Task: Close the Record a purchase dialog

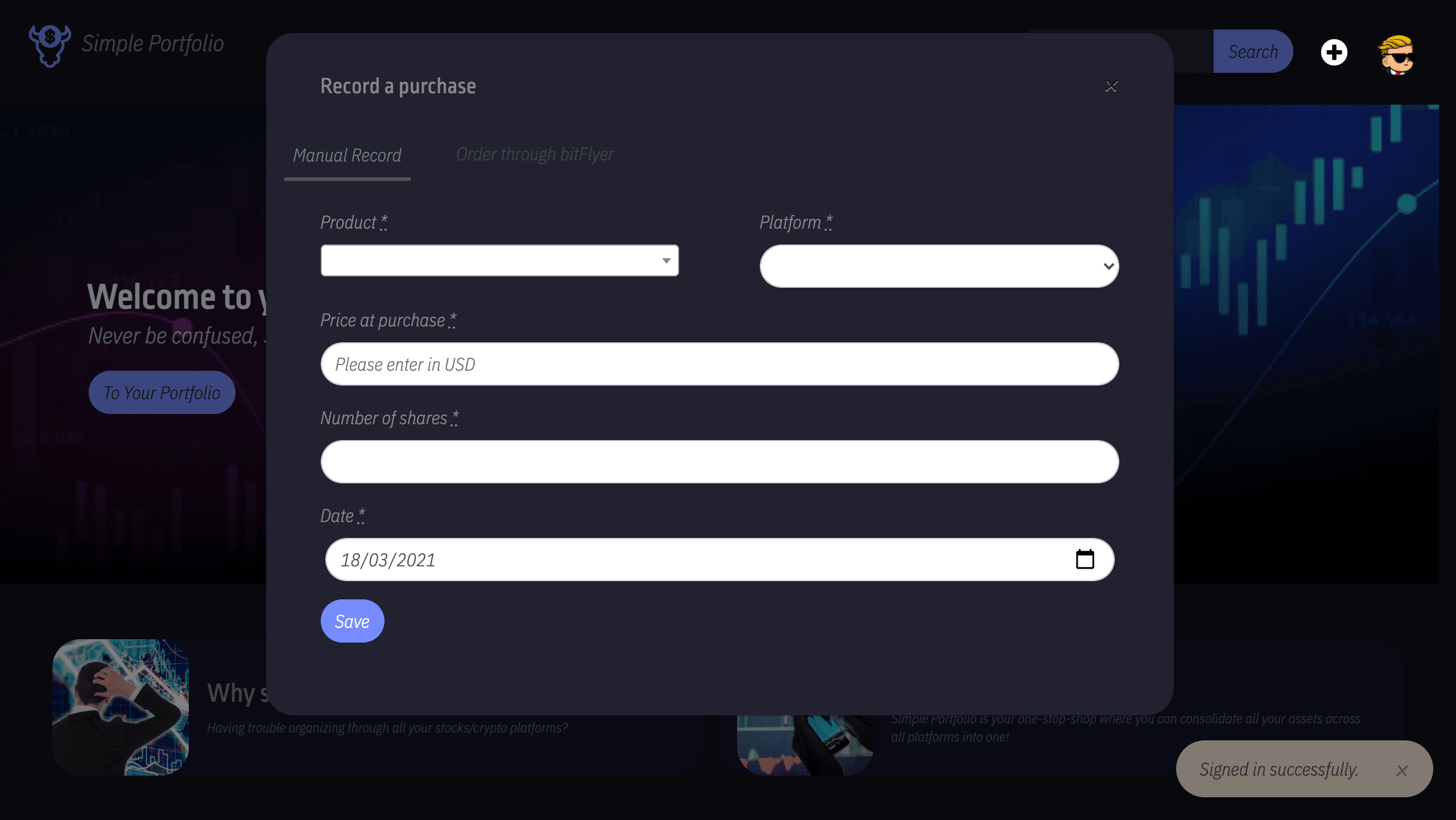Action: pyautogui.click(x=1111, y=86)
